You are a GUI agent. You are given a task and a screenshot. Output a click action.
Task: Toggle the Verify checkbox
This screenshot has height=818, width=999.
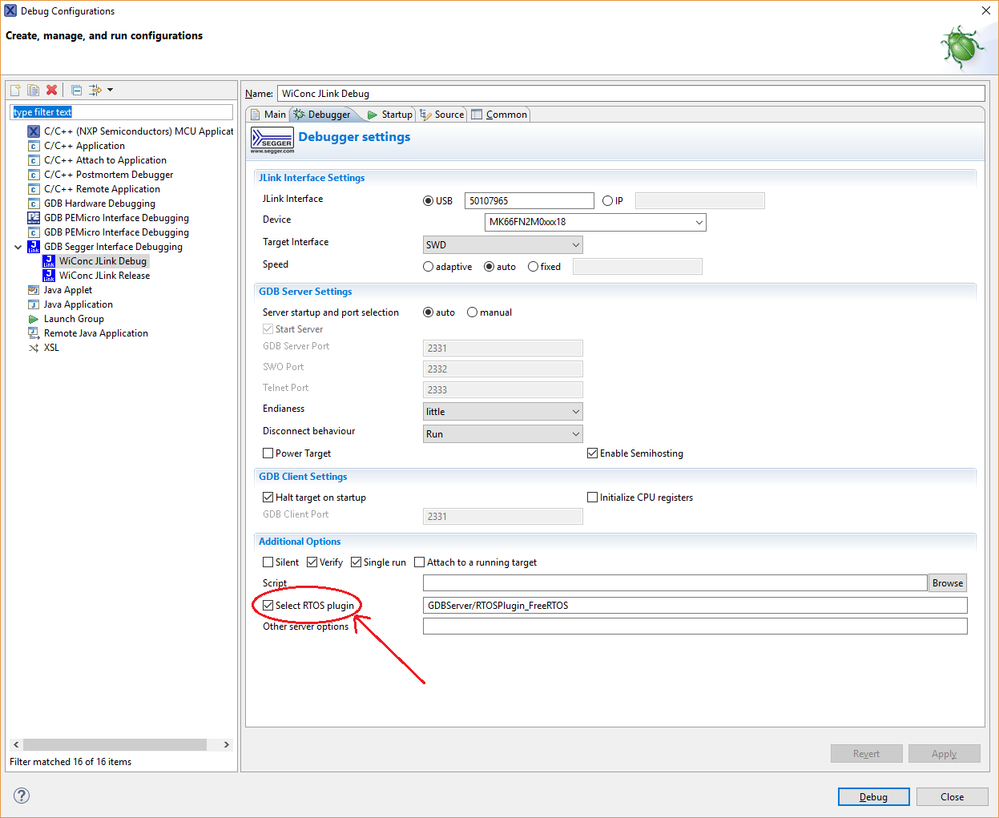click(x=312, y=563)
